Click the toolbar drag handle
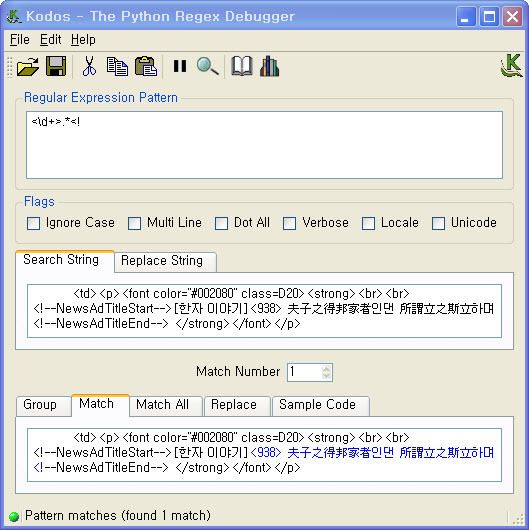The height and width of the screenshot is (530, 529). click(10, 66)
